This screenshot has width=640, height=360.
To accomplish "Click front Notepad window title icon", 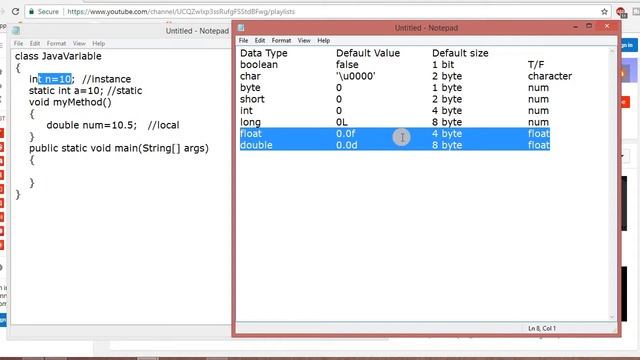I will click(241, 28).
